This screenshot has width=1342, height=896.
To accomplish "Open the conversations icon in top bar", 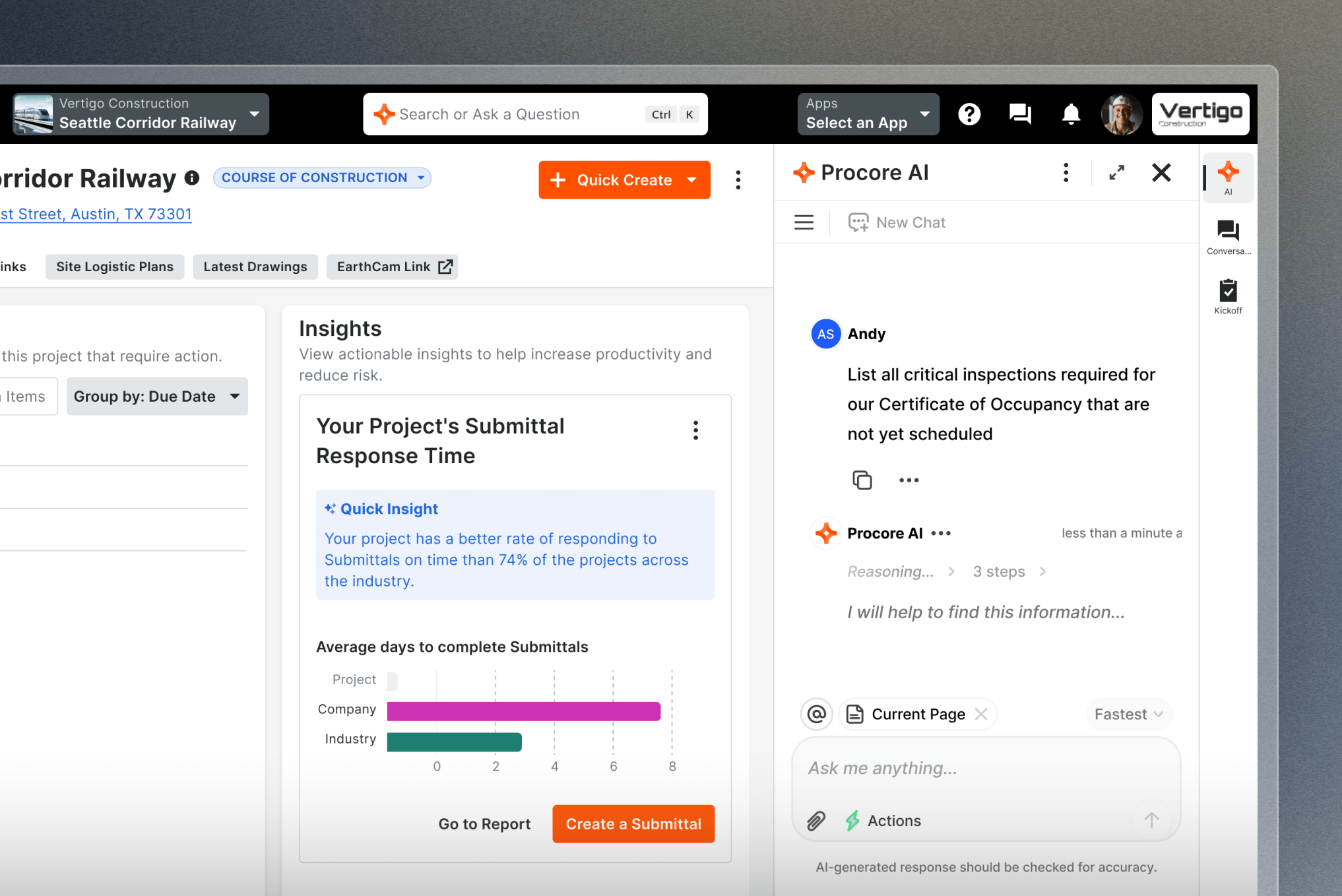I will click(1020, 114).
